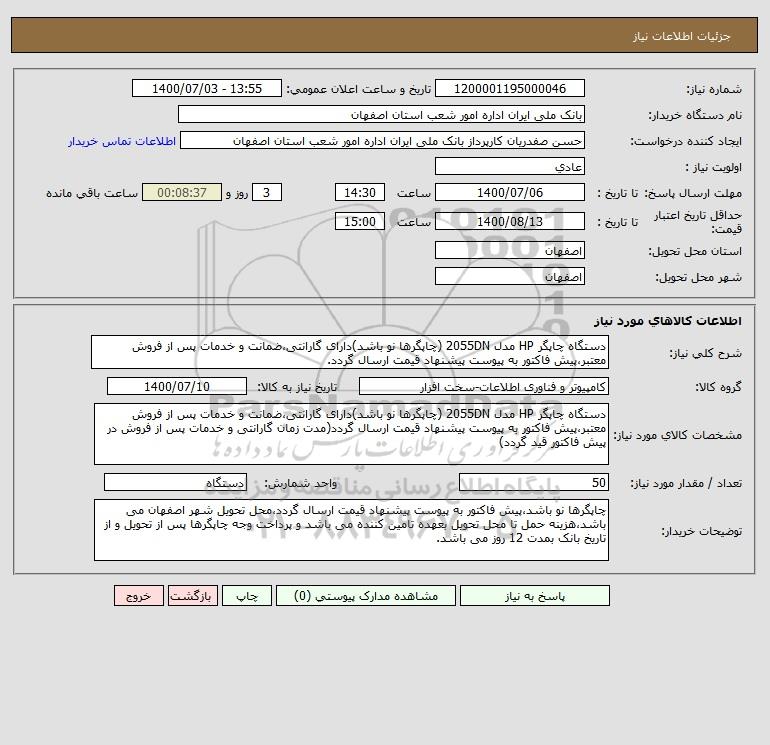Click the general need description text box
This screenshot has height=745, width=770.
350,352
